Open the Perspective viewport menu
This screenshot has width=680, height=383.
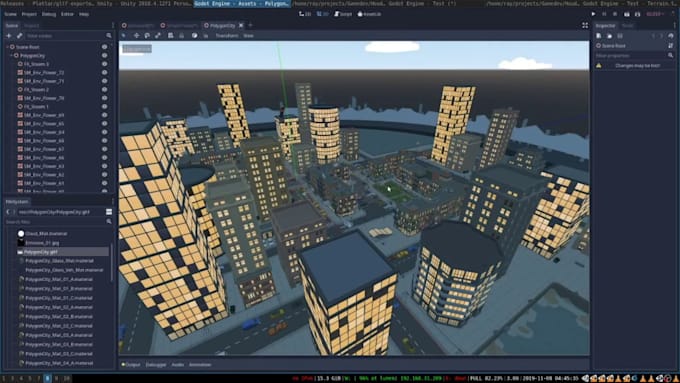point(137,49)
